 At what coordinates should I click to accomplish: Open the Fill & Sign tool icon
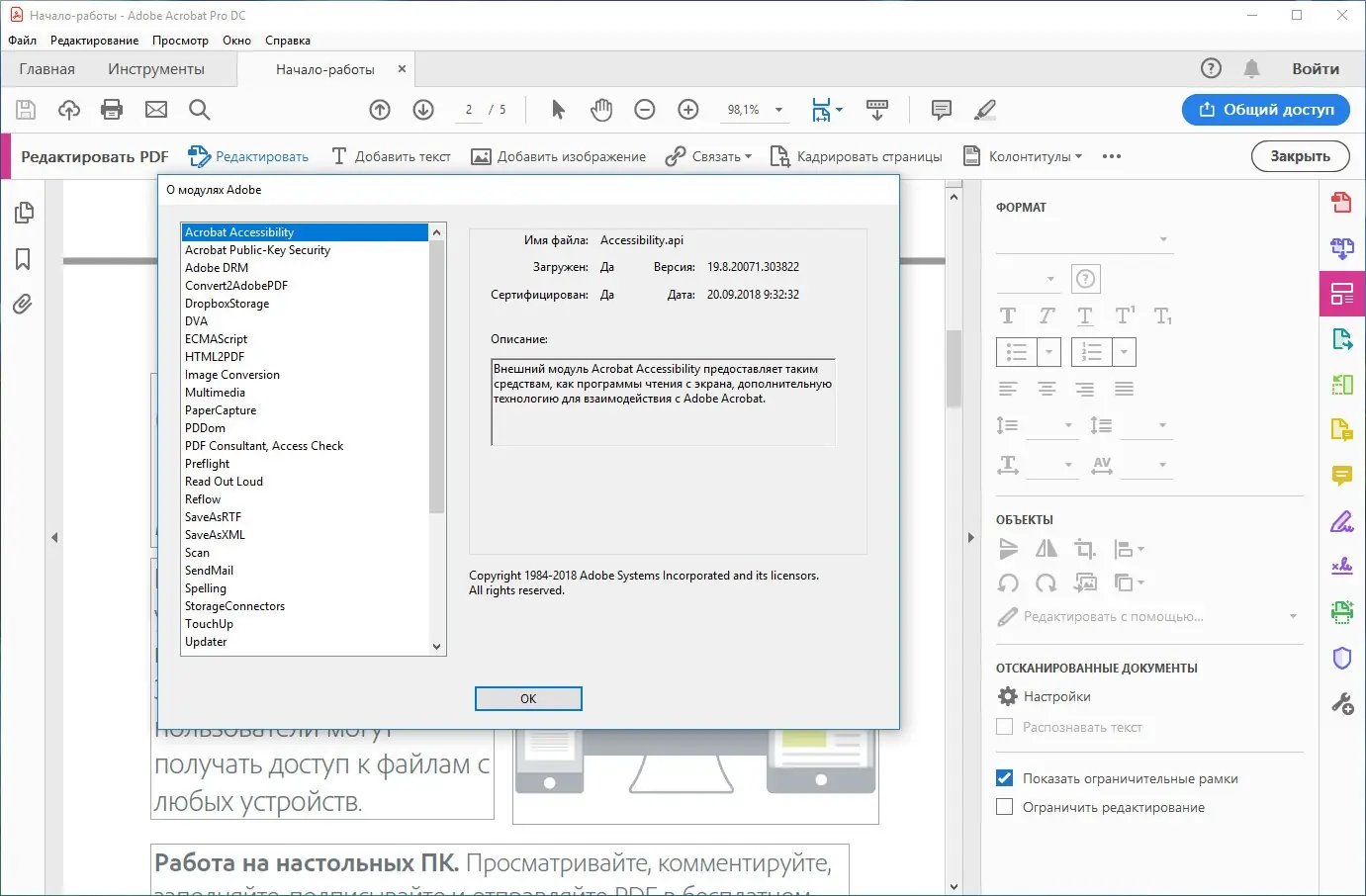pyautogui.click(x=1342, y=521)
